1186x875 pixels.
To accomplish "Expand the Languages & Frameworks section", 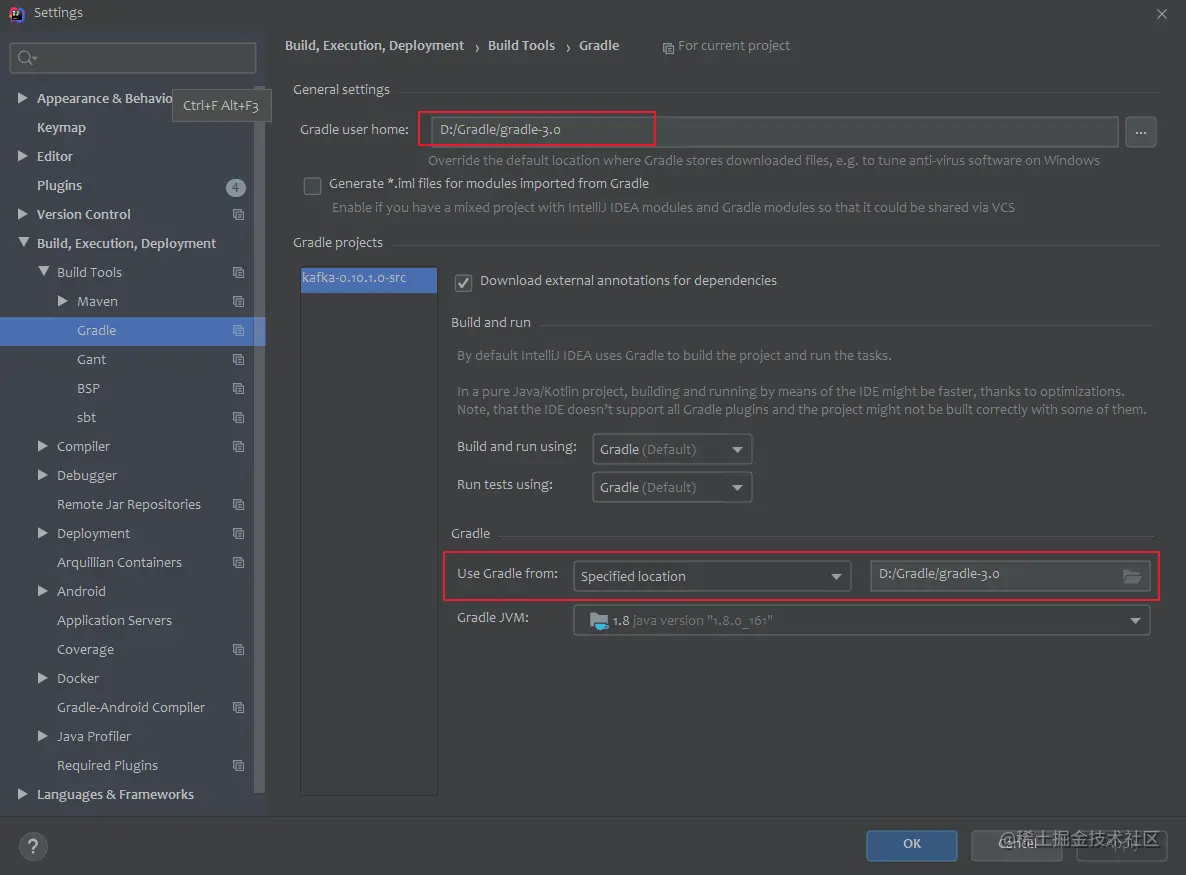I will pos(22,794).
